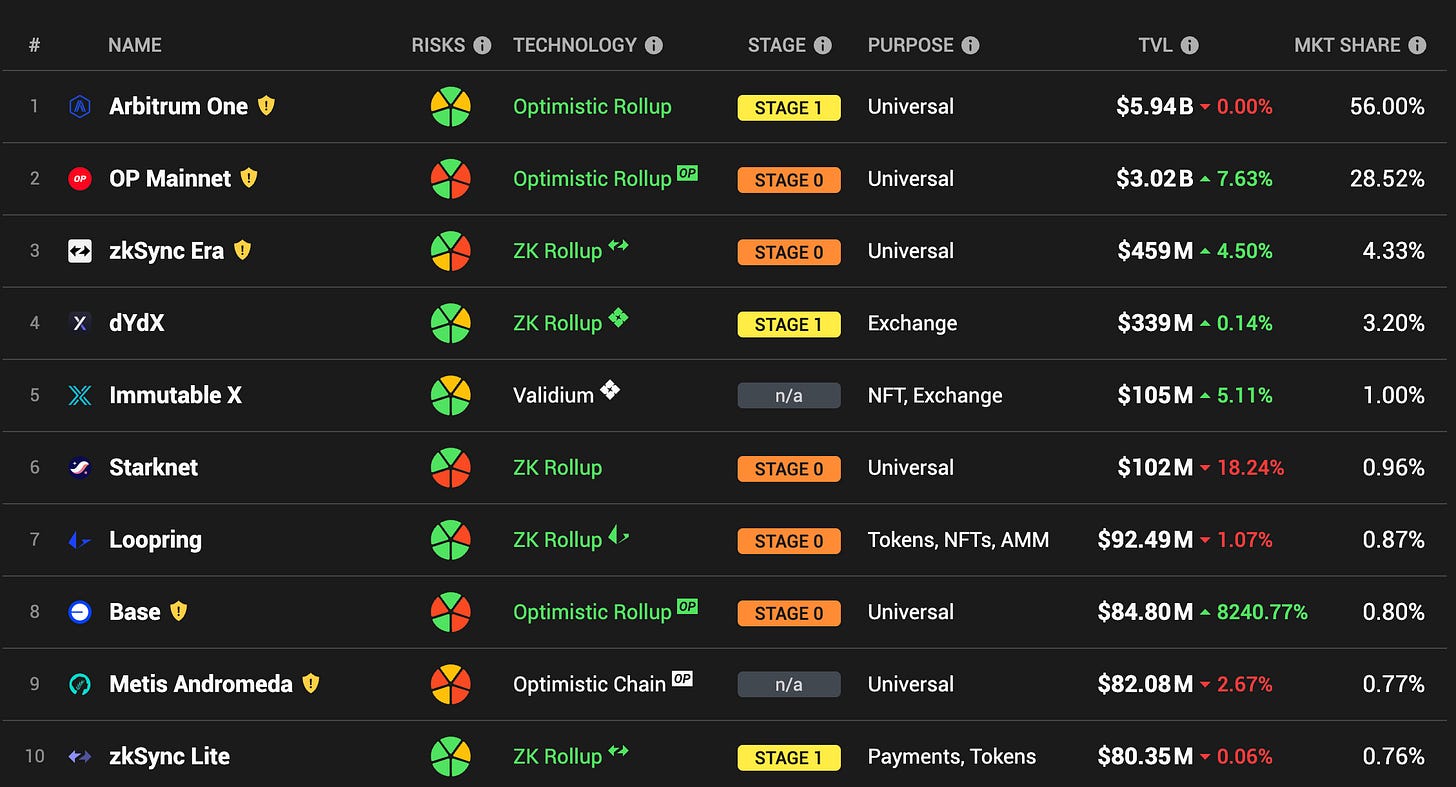
Task: Open the OP Mainnet project name link
Action: pos(170,179)
